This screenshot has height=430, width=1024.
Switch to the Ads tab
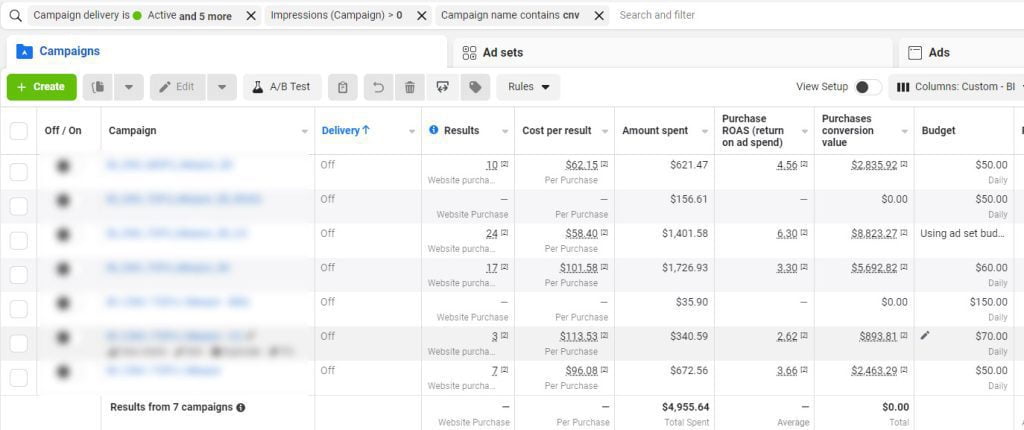pos(938,52)
